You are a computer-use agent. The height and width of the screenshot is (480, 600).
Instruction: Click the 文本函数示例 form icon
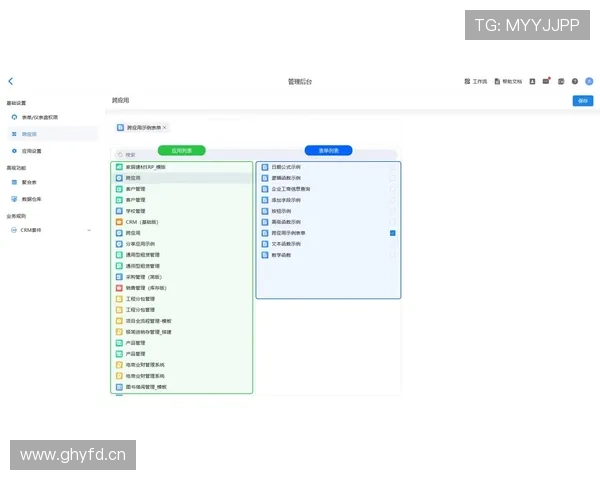(265, 244)
